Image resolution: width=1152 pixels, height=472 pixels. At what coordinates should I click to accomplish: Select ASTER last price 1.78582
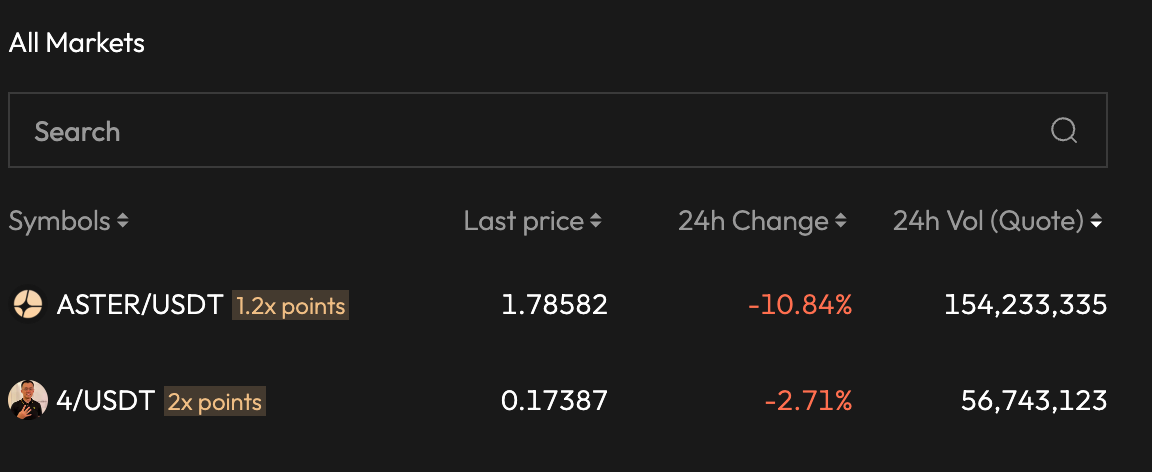click(554, 305)
